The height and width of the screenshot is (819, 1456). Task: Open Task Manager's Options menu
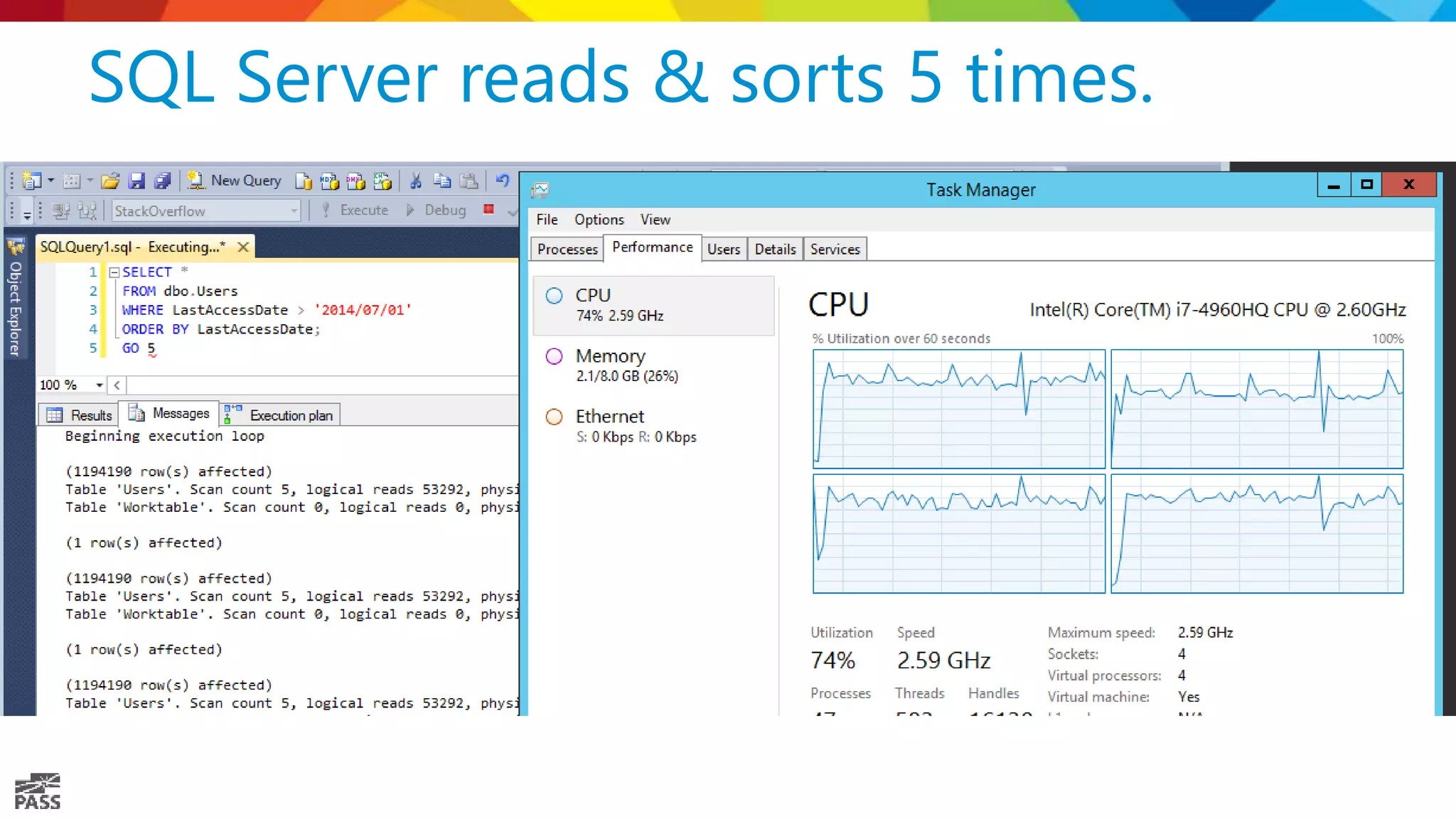[599, 220]
